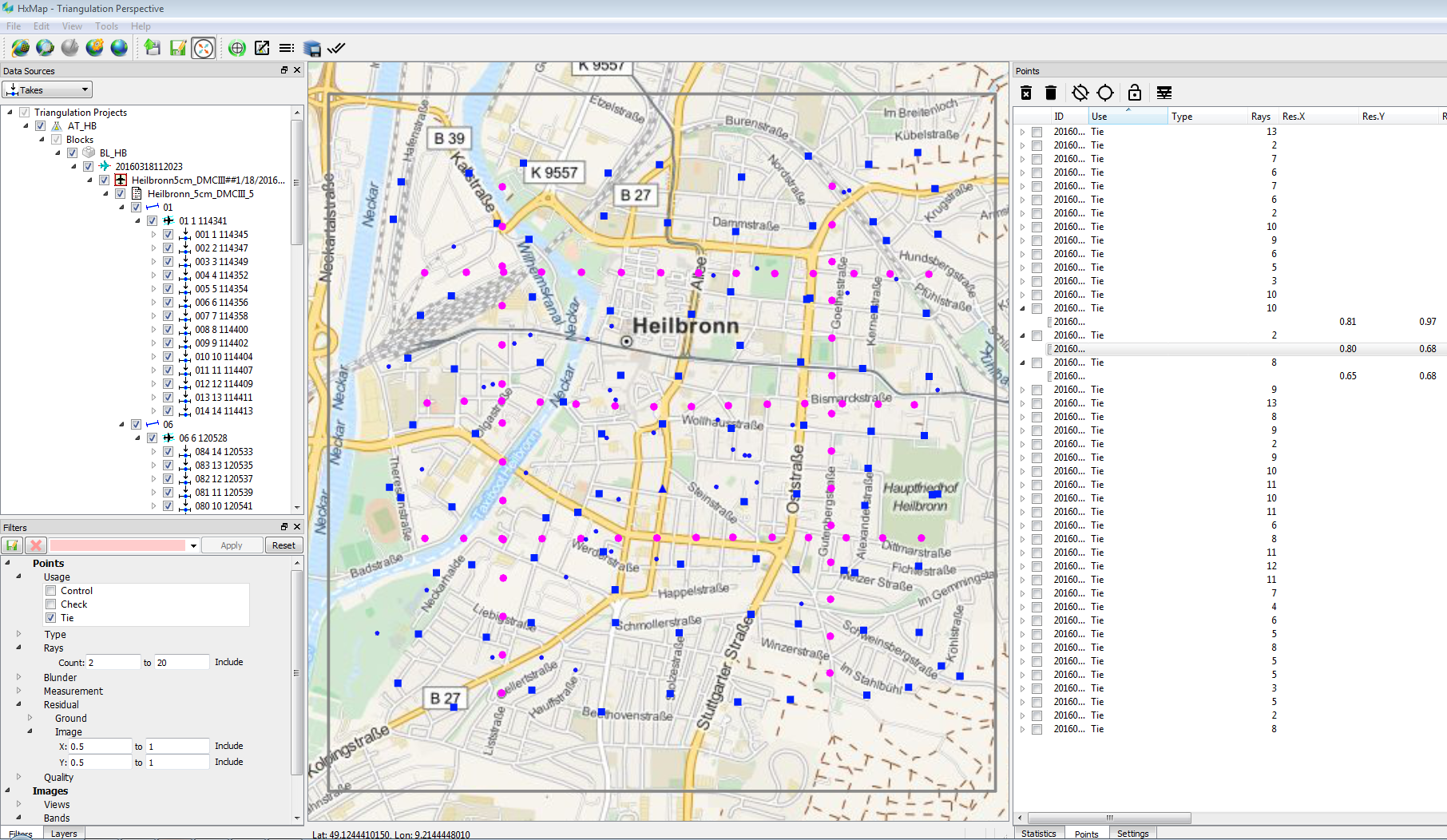This screenshot has width=1447, height=840.
Task: Expand the Quality filter section
Action: (x=19, y=777)
